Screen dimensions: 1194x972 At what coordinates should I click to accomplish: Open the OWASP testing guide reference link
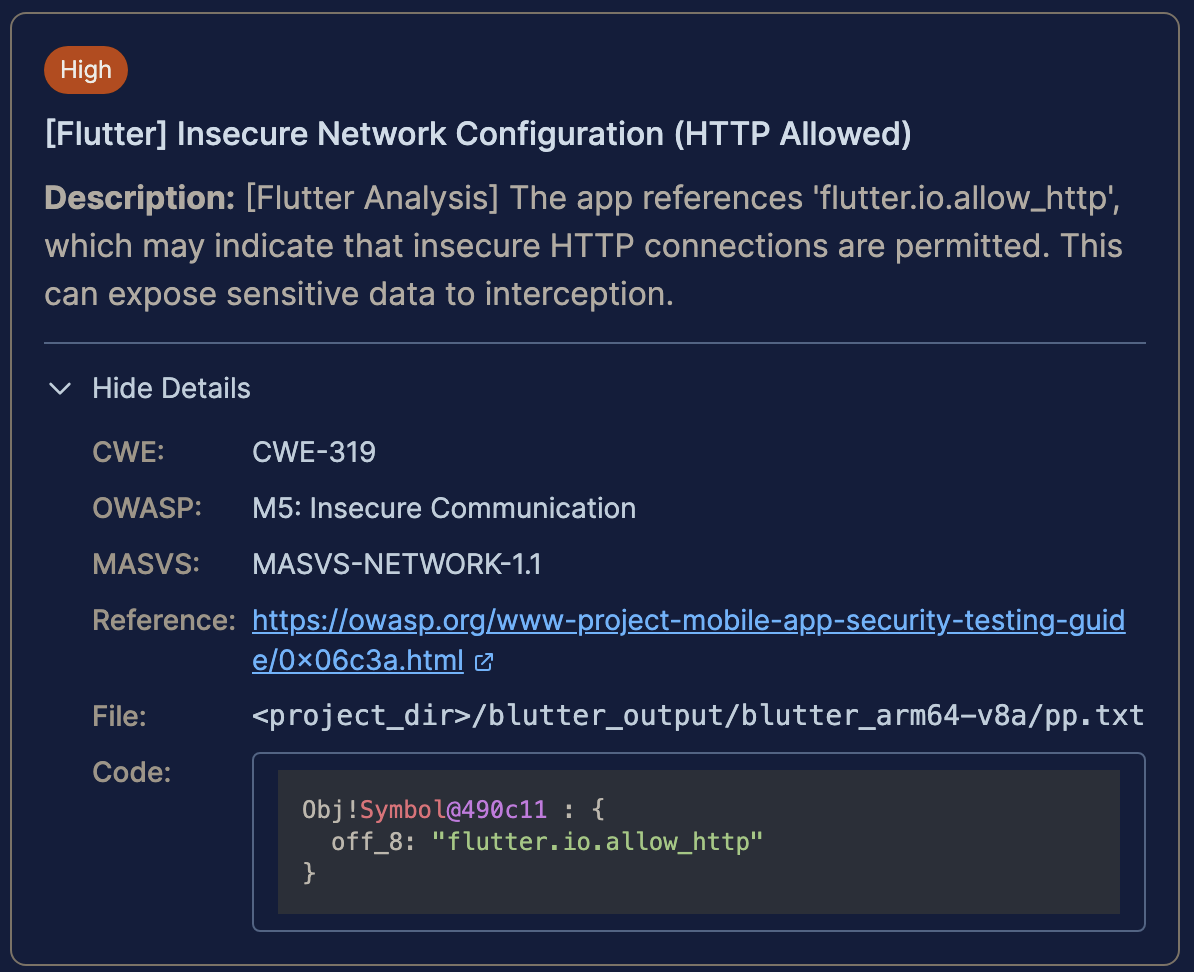click(x=688, y=640)
